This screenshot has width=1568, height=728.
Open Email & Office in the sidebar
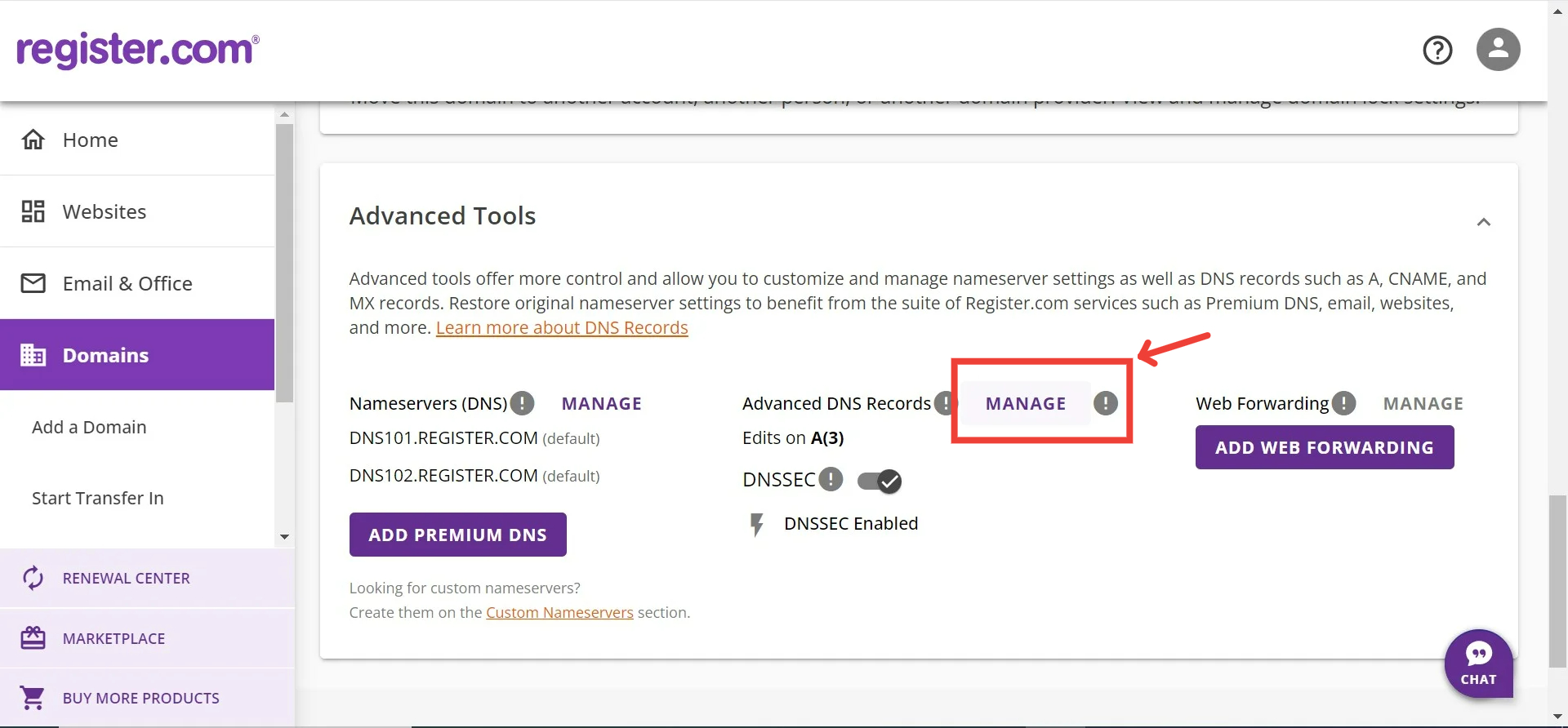137,283
